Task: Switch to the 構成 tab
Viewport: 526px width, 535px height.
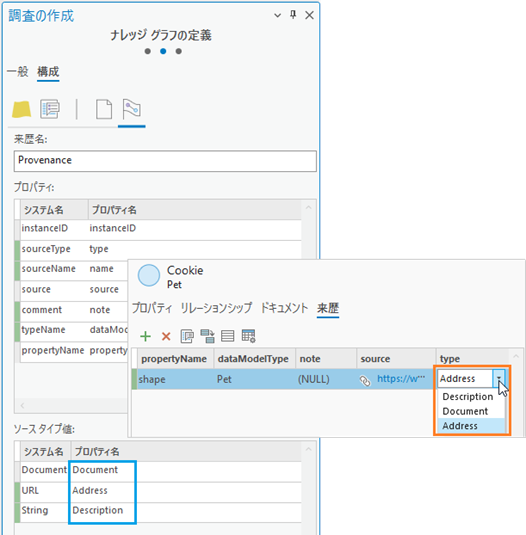Action: pos(48,72)
